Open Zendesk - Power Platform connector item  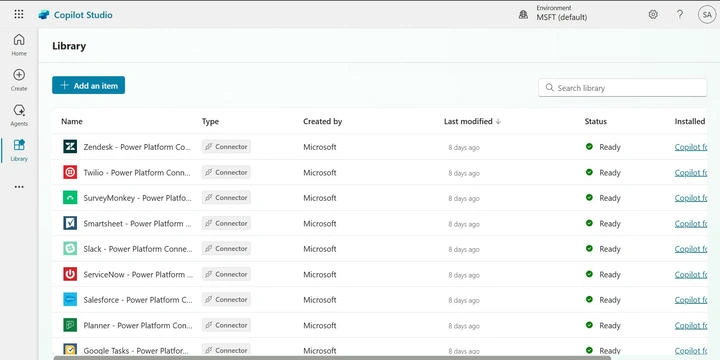point(137,147)
